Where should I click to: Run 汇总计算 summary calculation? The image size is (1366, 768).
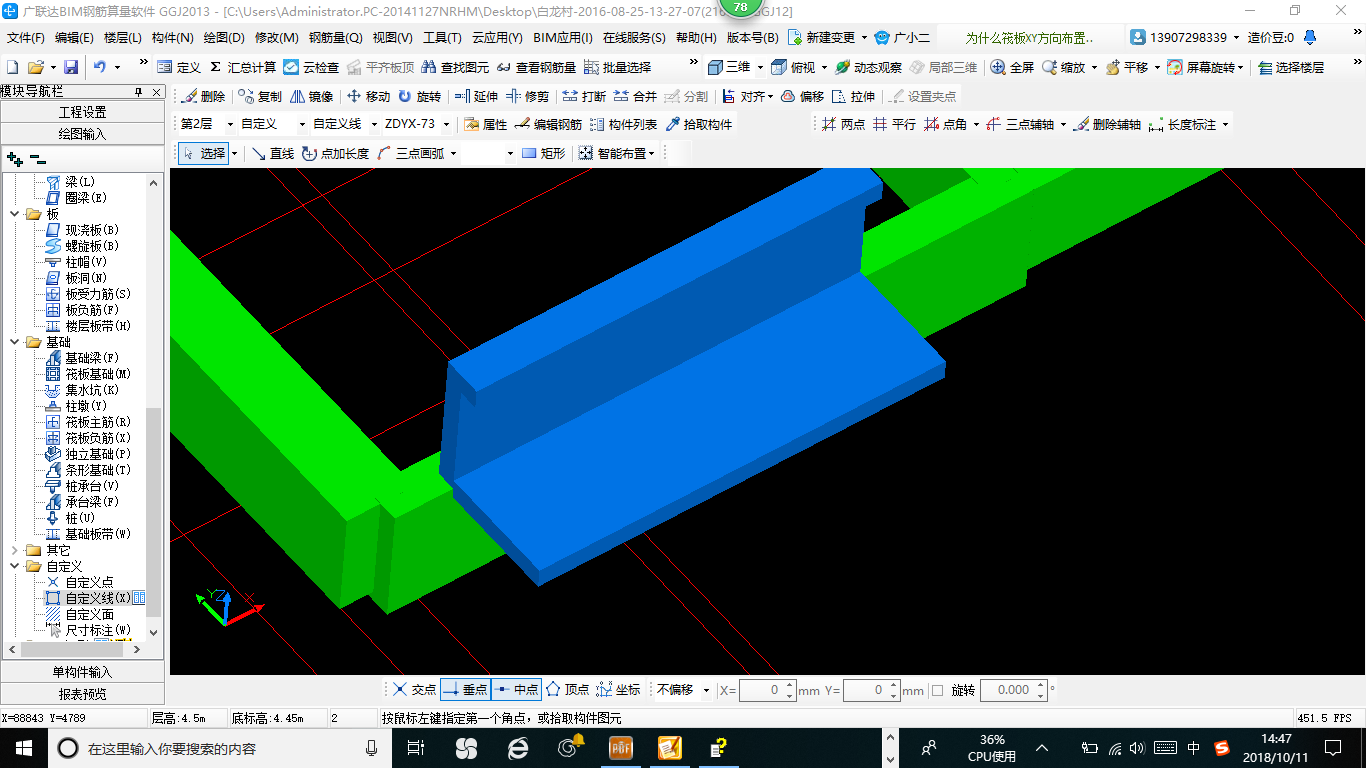tap(242, 67)
